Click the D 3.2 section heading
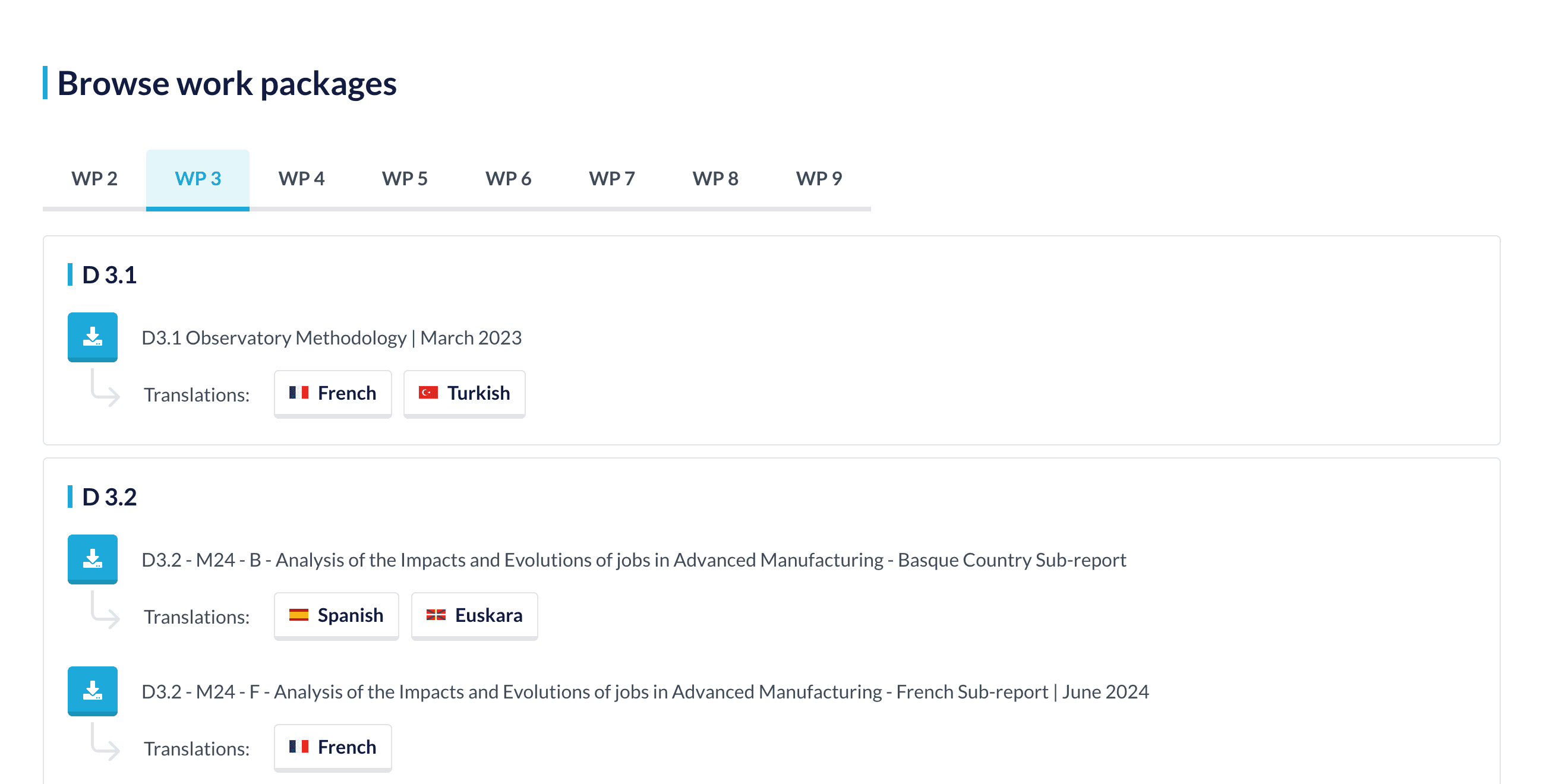1546x784 pixels. click(x=109, y=497)
